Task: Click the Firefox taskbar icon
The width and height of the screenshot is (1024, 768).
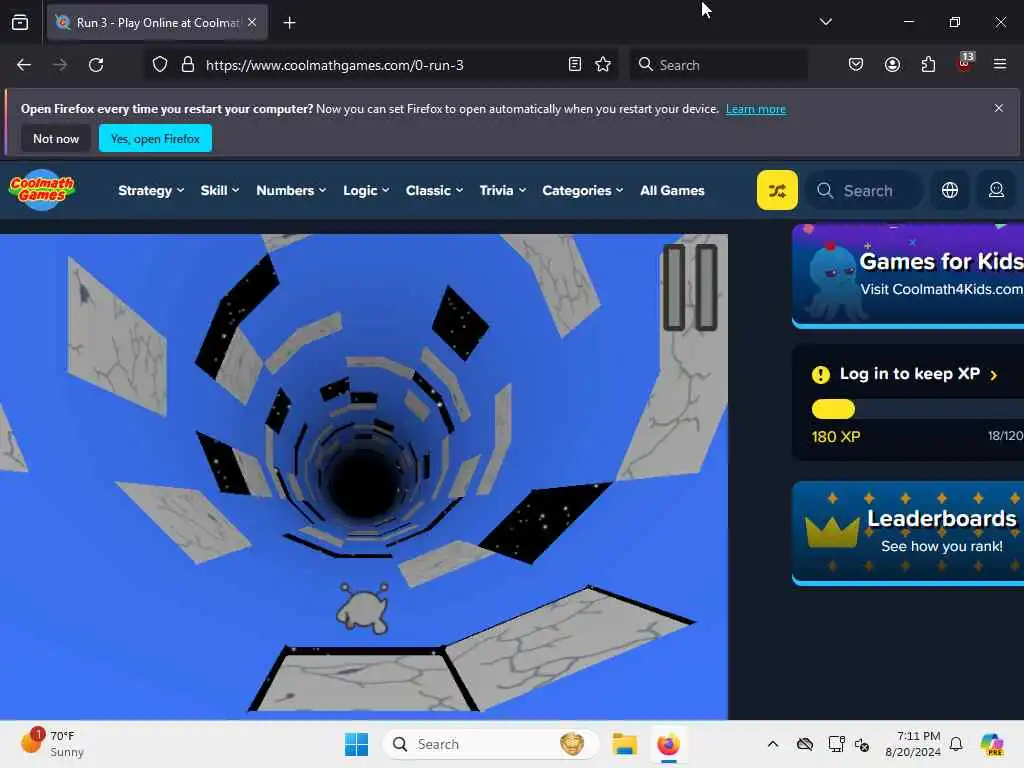Action: coord(668,744)
